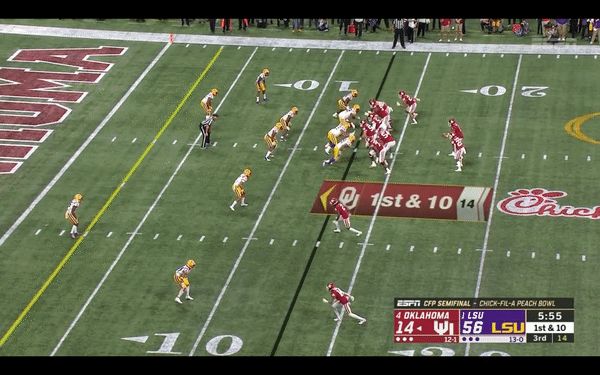Image resolution: width=600 pixels, height=375 pixels.
Task: Click the 3rd quarter indicator
Action: click(540, 338)
